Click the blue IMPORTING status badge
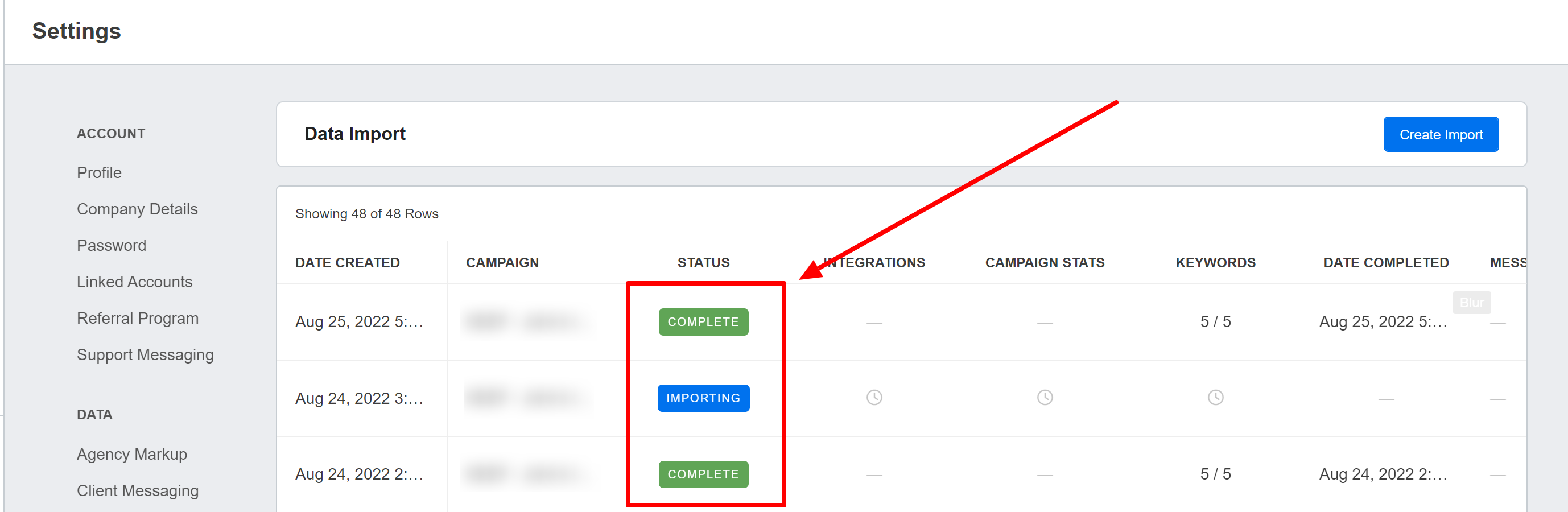 [x=703, y=398]
